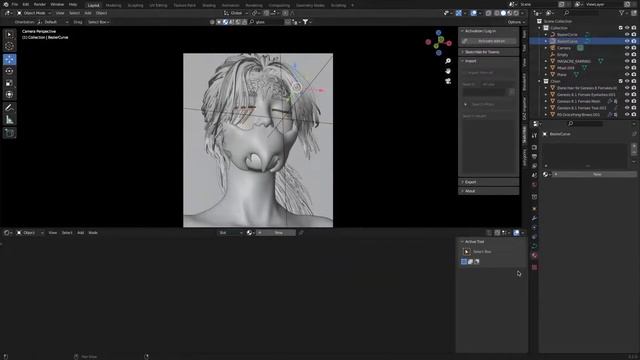Switch to the Modeling workspace tab
This screenshot has width=640, height=360.
click(113, 5)
